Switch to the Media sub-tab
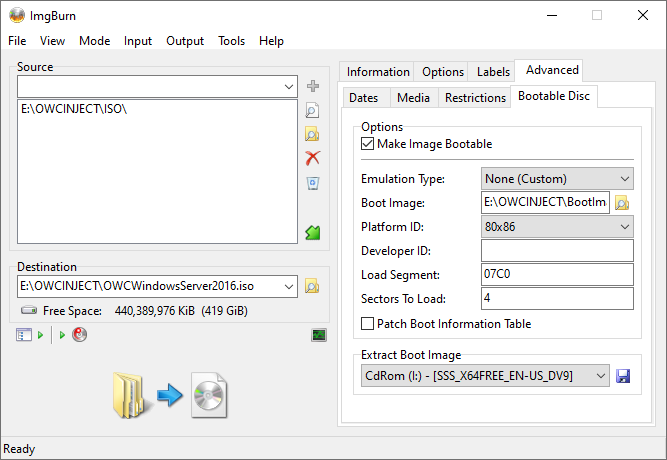The image size is (667, 460). click(x=413, y=98)
